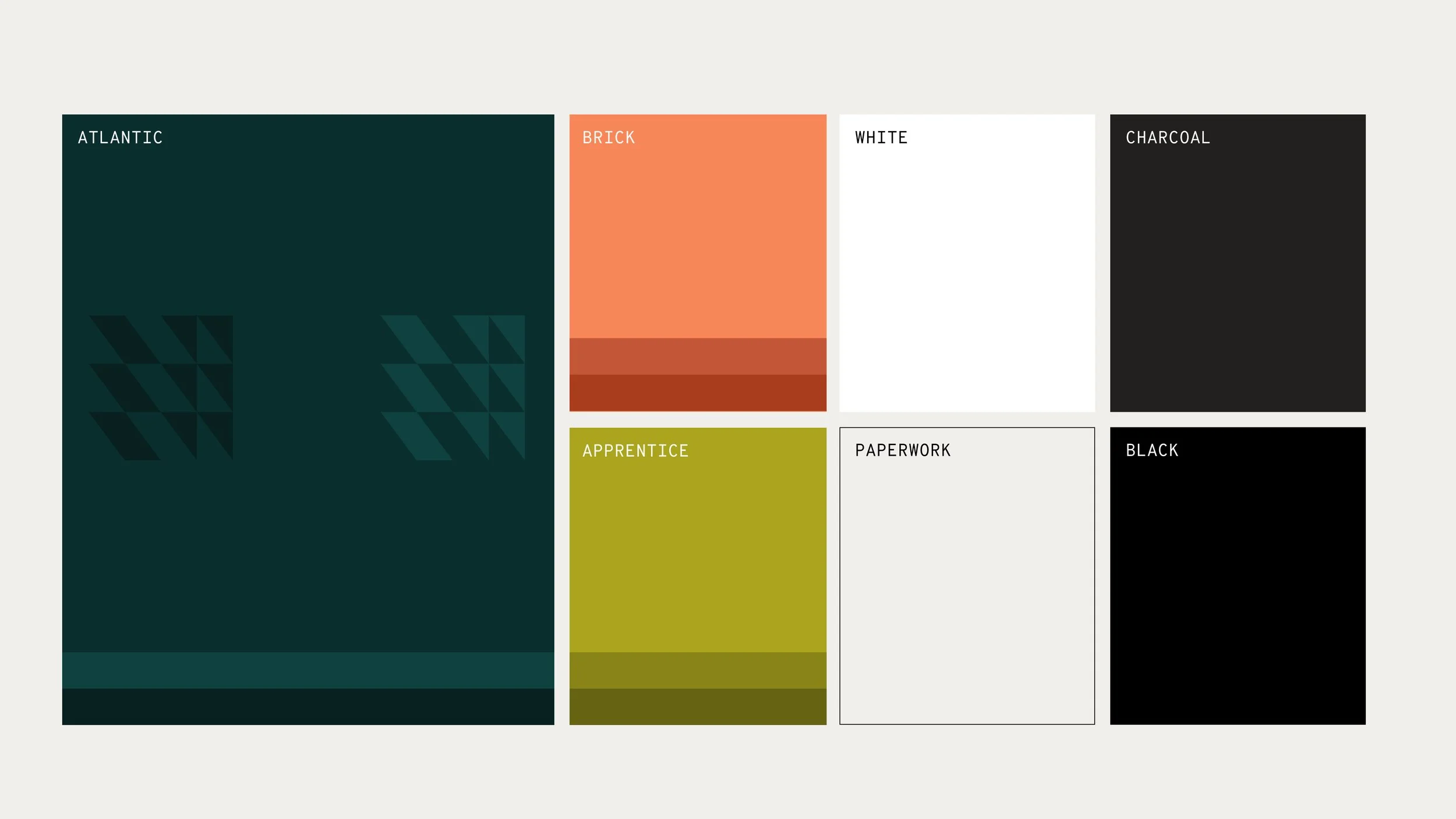Click the PAPERWORK label text
Image resolution: width=1456 pixels, height=819 pixels.
coord(903,450)
